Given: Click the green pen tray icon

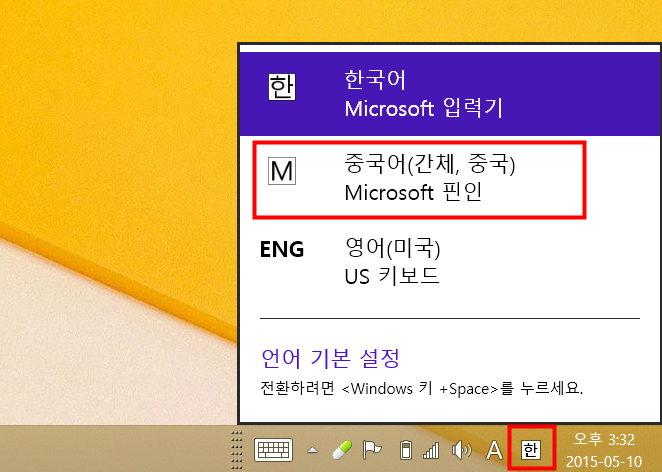Looking at the screenshot, I should pos(342,450).
